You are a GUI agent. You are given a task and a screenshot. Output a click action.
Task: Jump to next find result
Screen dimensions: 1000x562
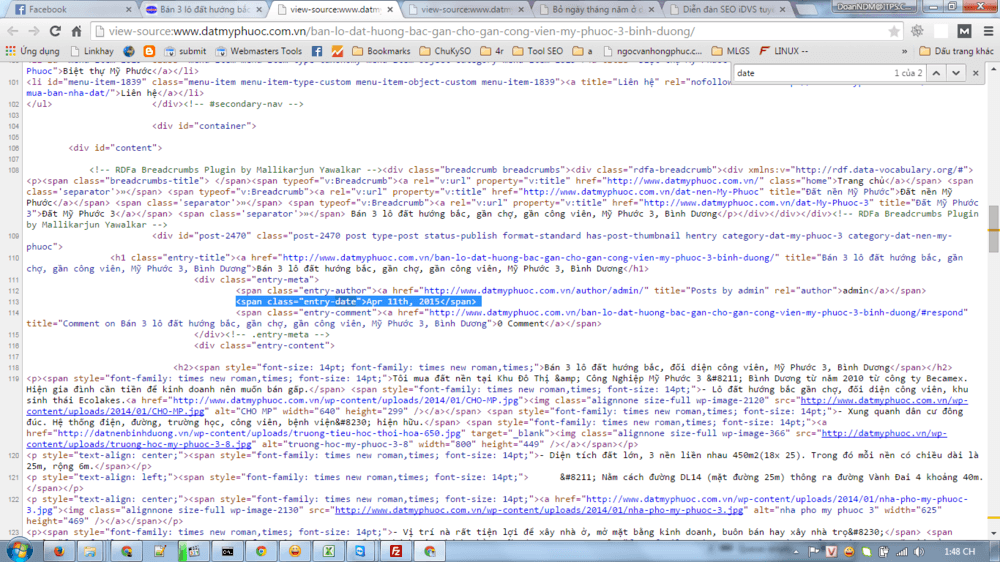click(x=956, y=73)
